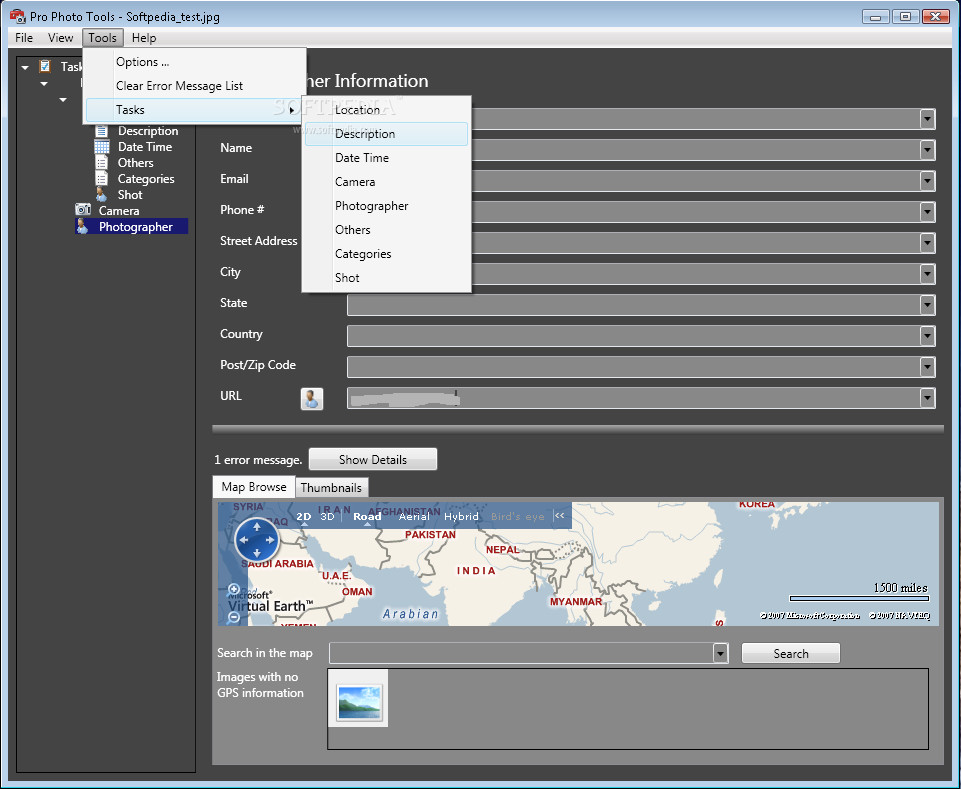Zoom out on the map
The width and height of the screenshot is (961, 789).
[234, 617]
